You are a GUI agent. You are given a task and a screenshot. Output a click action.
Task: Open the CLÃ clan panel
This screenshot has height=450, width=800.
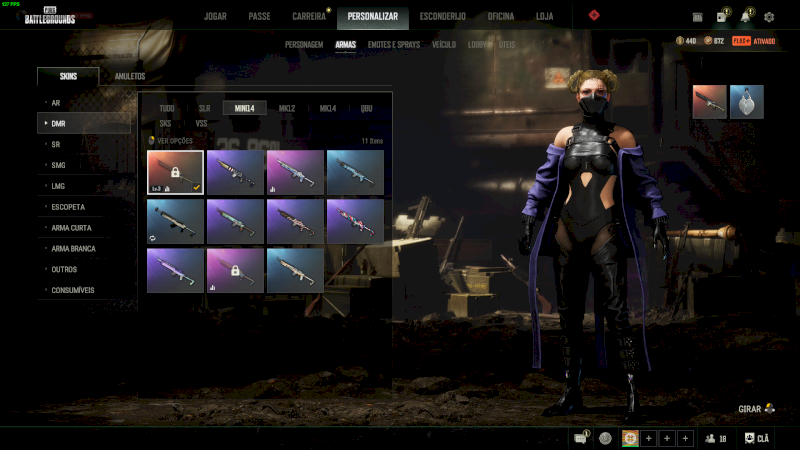click(757, 438)
